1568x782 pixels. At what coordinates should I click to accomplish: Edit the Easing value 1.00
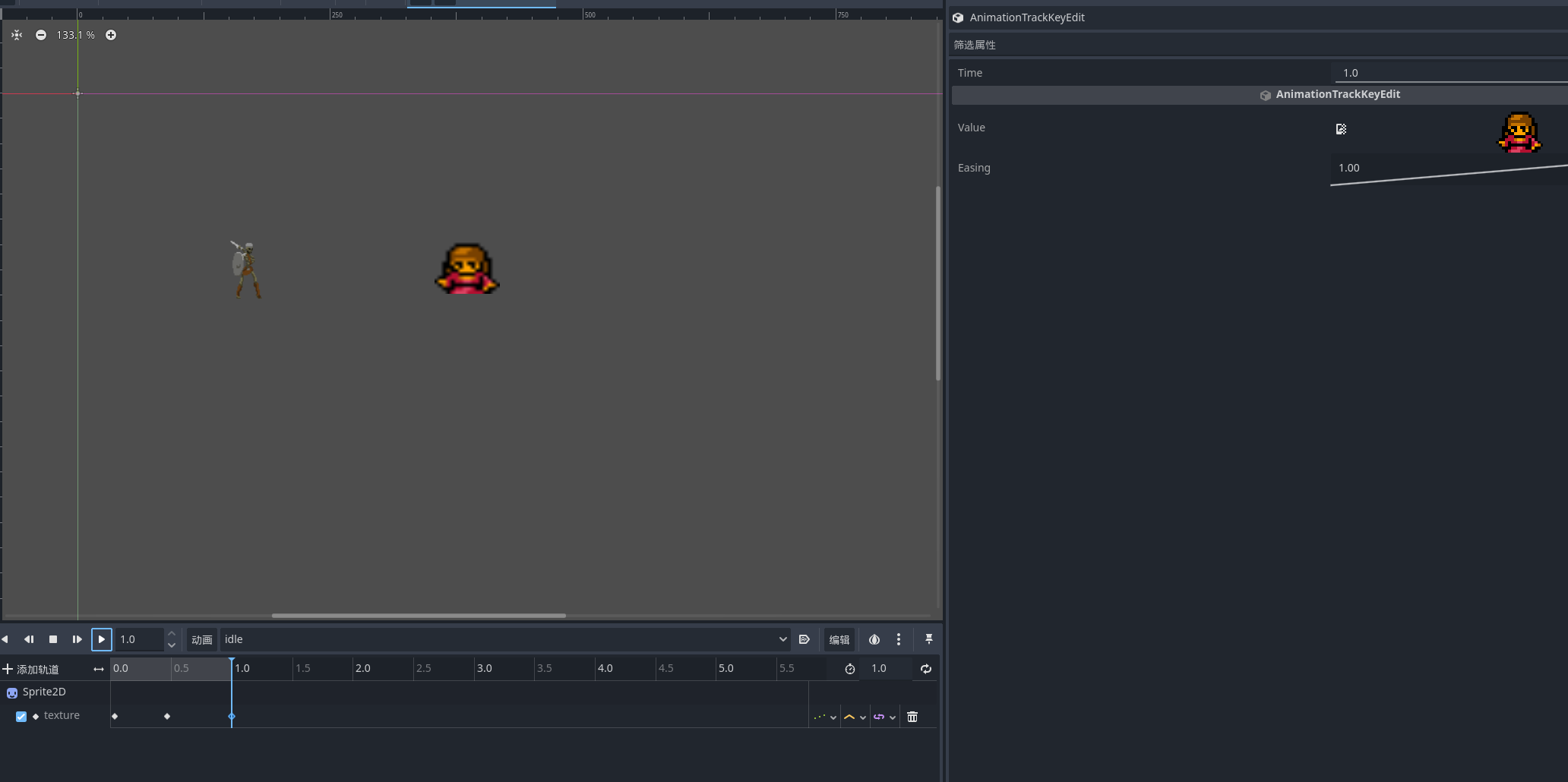(x=1449, y=169)
